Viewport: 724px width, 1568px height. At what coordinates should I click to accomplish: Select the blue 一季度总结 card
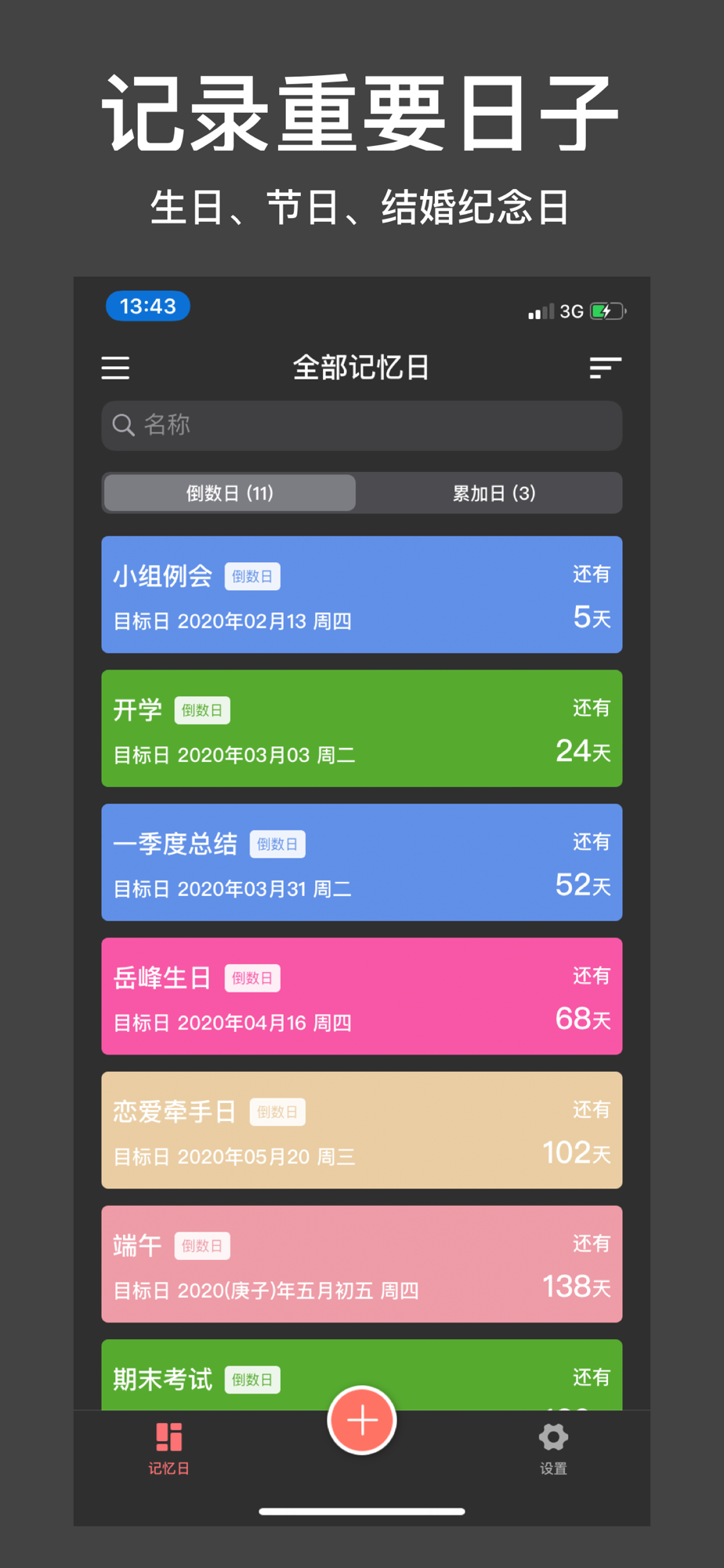pyautogui.click(x=362, y=862)
